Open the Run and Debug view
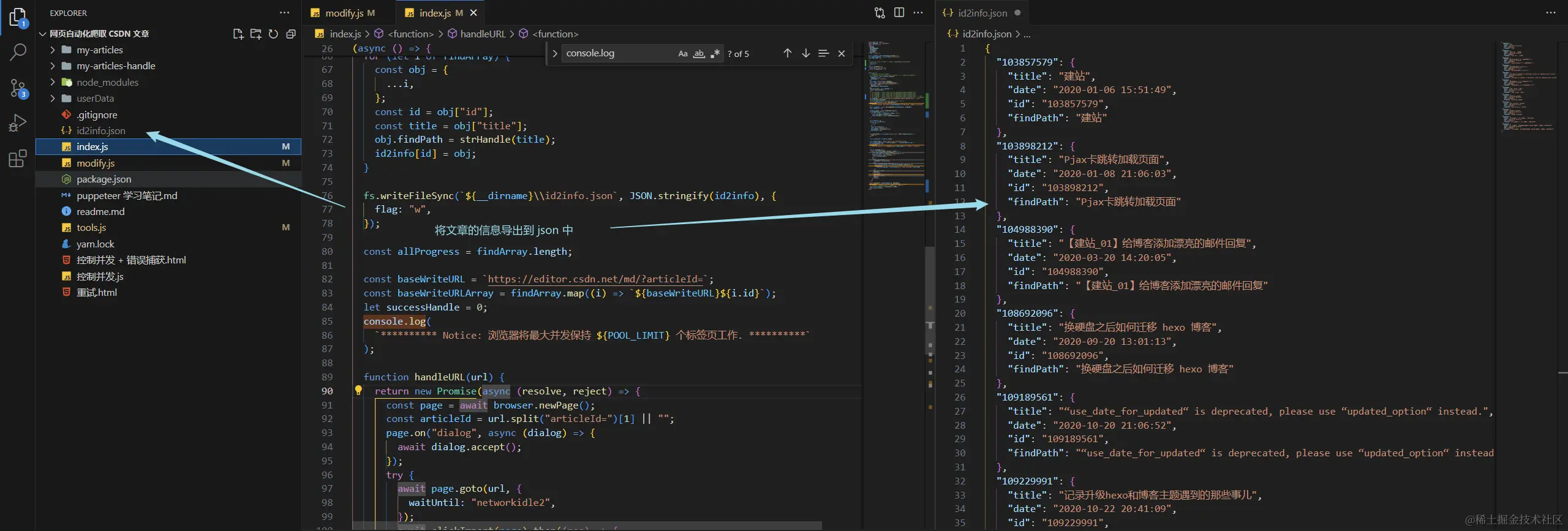Image resolution: width=1568 pixels, height=531 pixels. point(18,123)
